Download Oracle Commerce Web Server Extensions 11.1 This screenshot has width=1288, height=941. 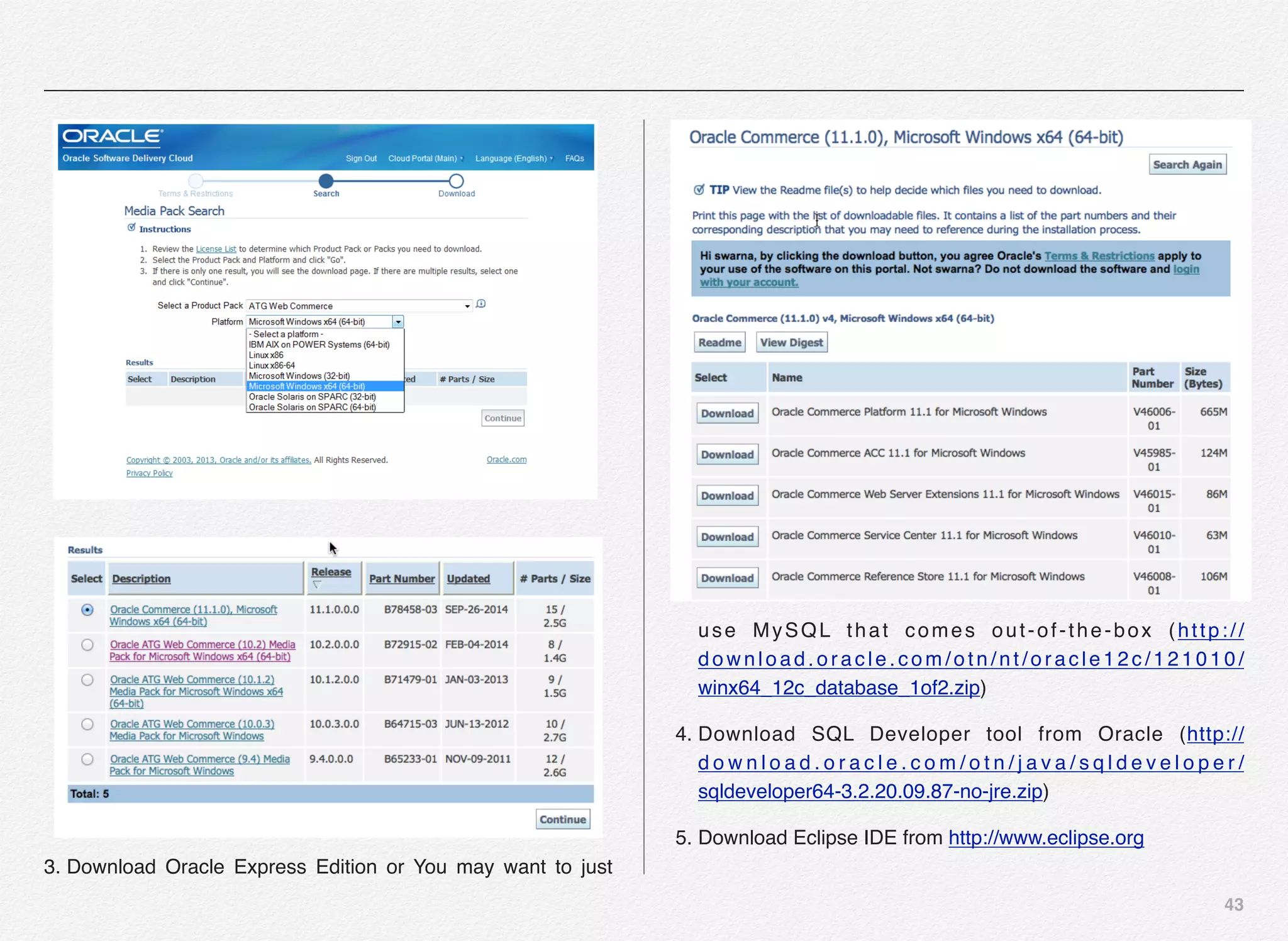727,496
